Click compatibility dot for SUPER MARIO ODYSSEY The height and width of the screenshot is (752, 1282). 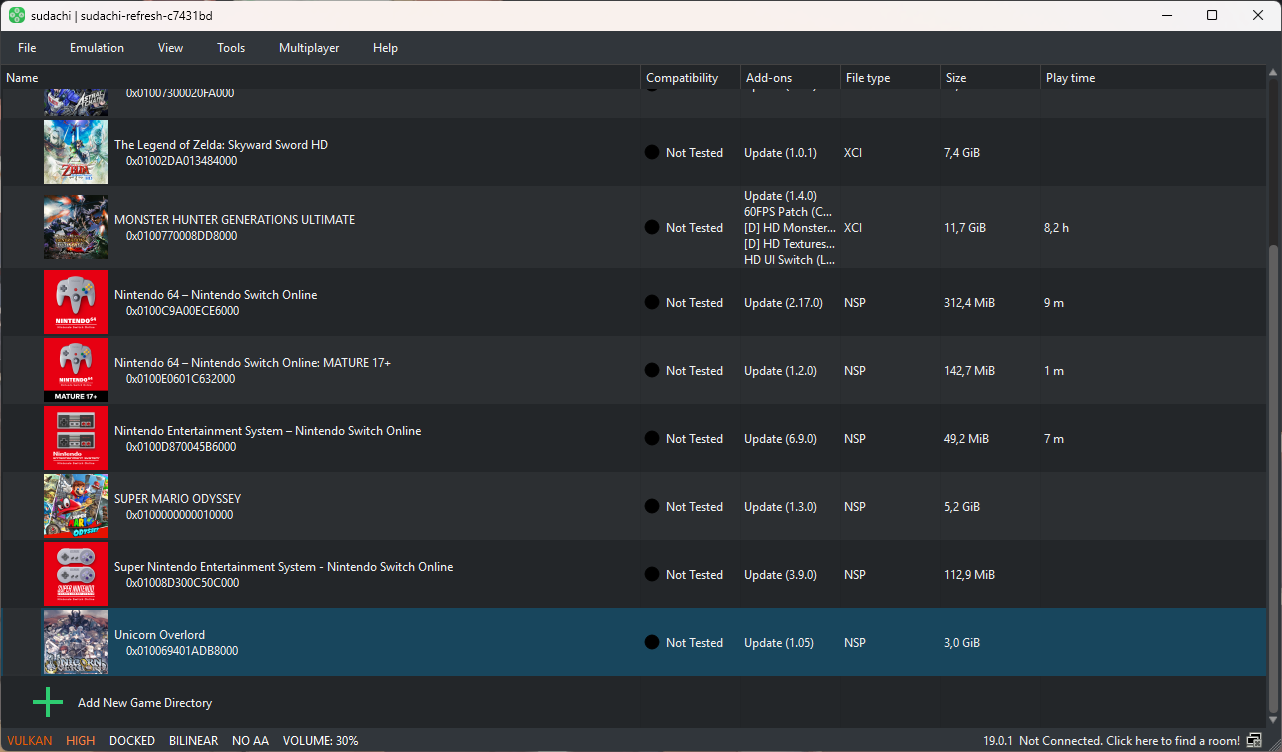coord(652,507)
